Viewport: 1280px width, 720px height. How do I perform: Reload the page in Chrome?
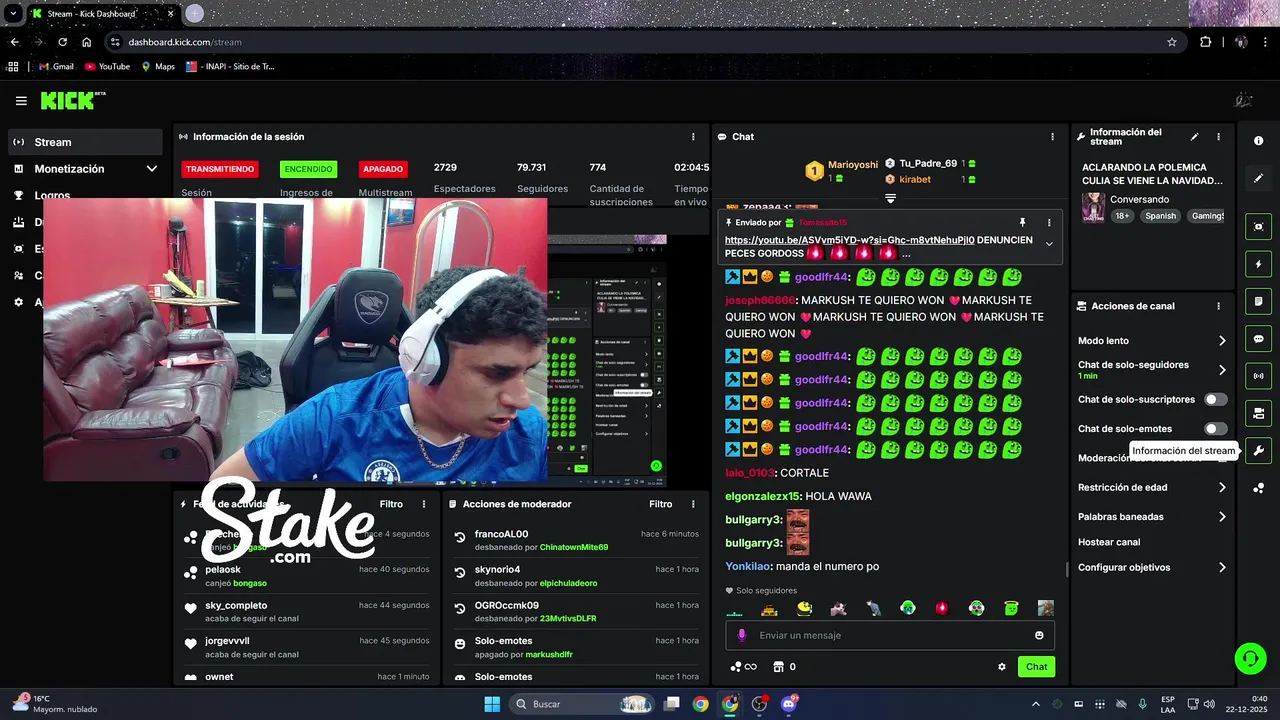pyautogui.click(x=62, y=42)
